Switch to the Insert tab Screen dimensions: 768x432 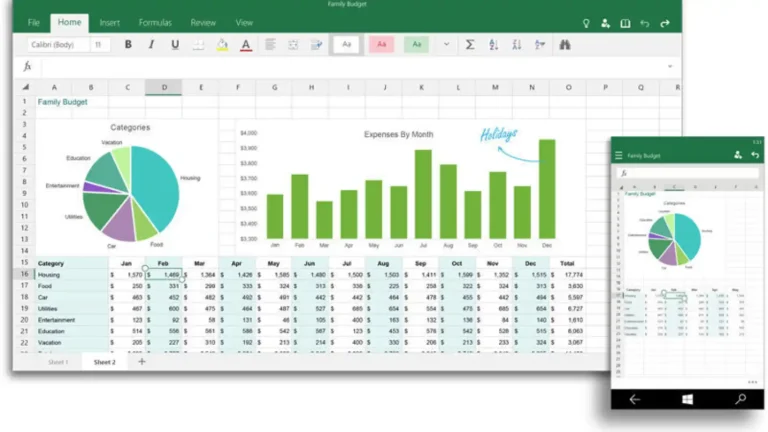coord(109,23)
